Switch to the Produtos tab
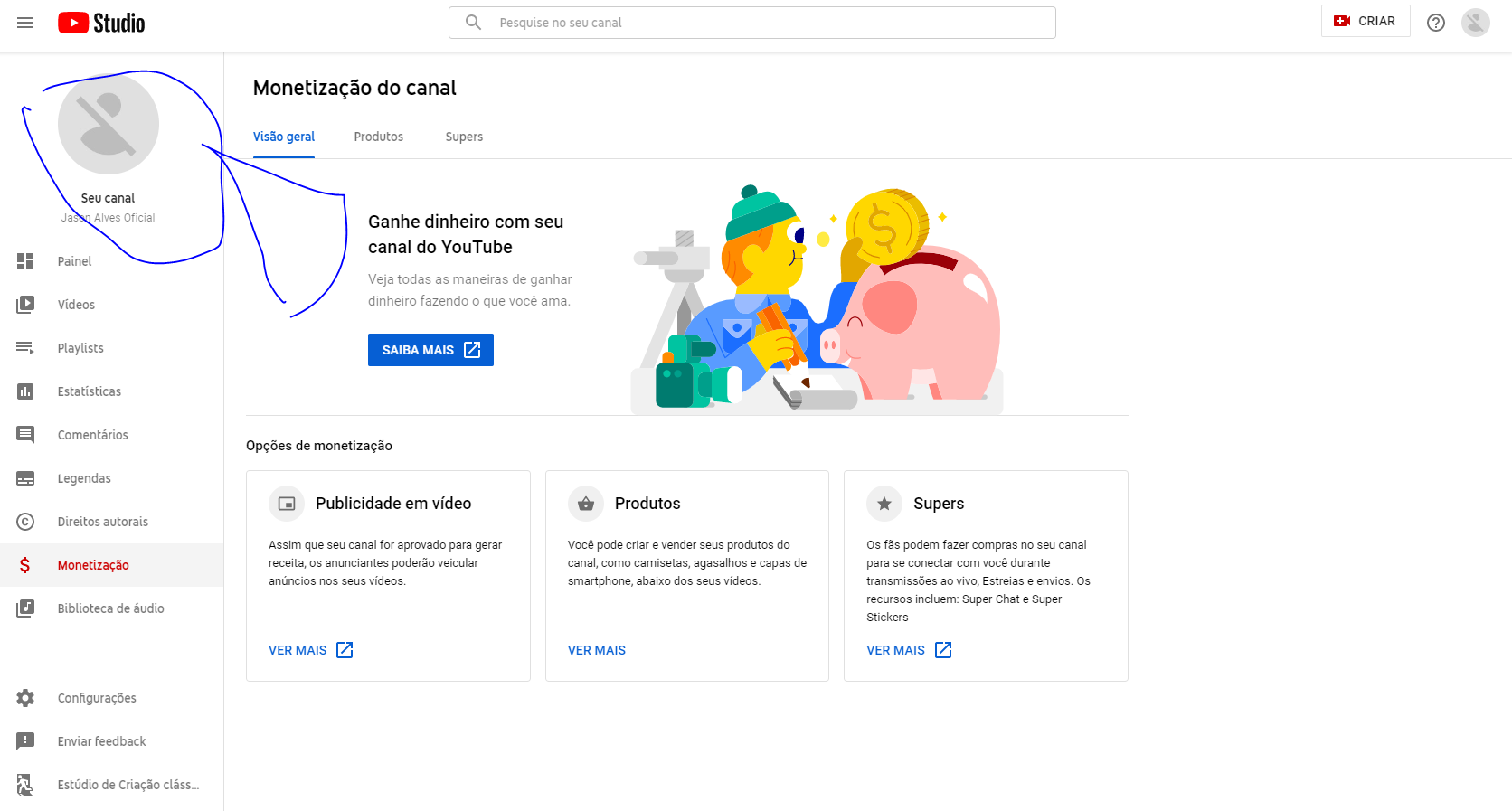 (x=379, y=137)
